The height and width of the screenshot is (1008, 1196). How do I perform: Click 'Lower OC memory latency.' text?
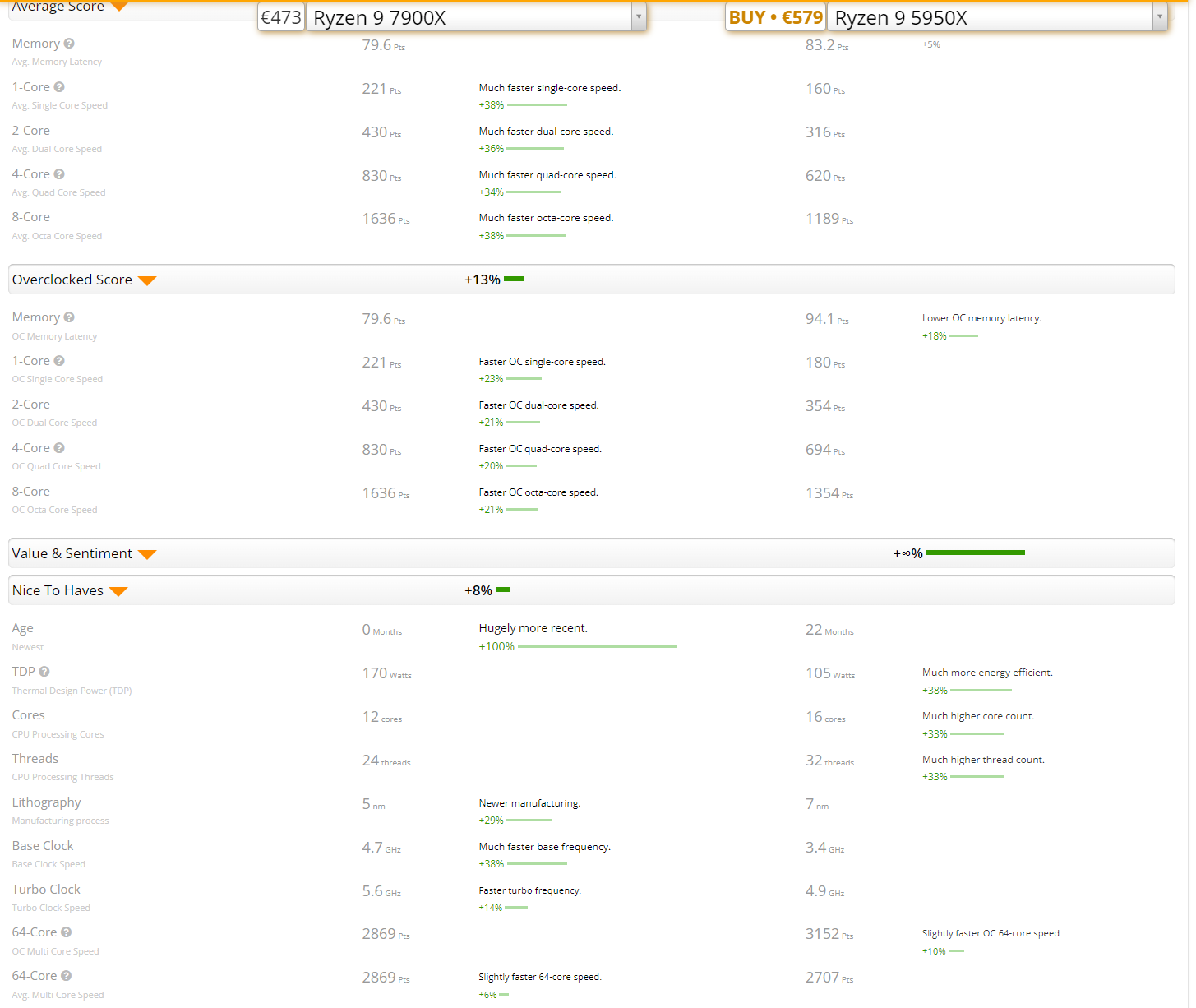click(981, 318)
